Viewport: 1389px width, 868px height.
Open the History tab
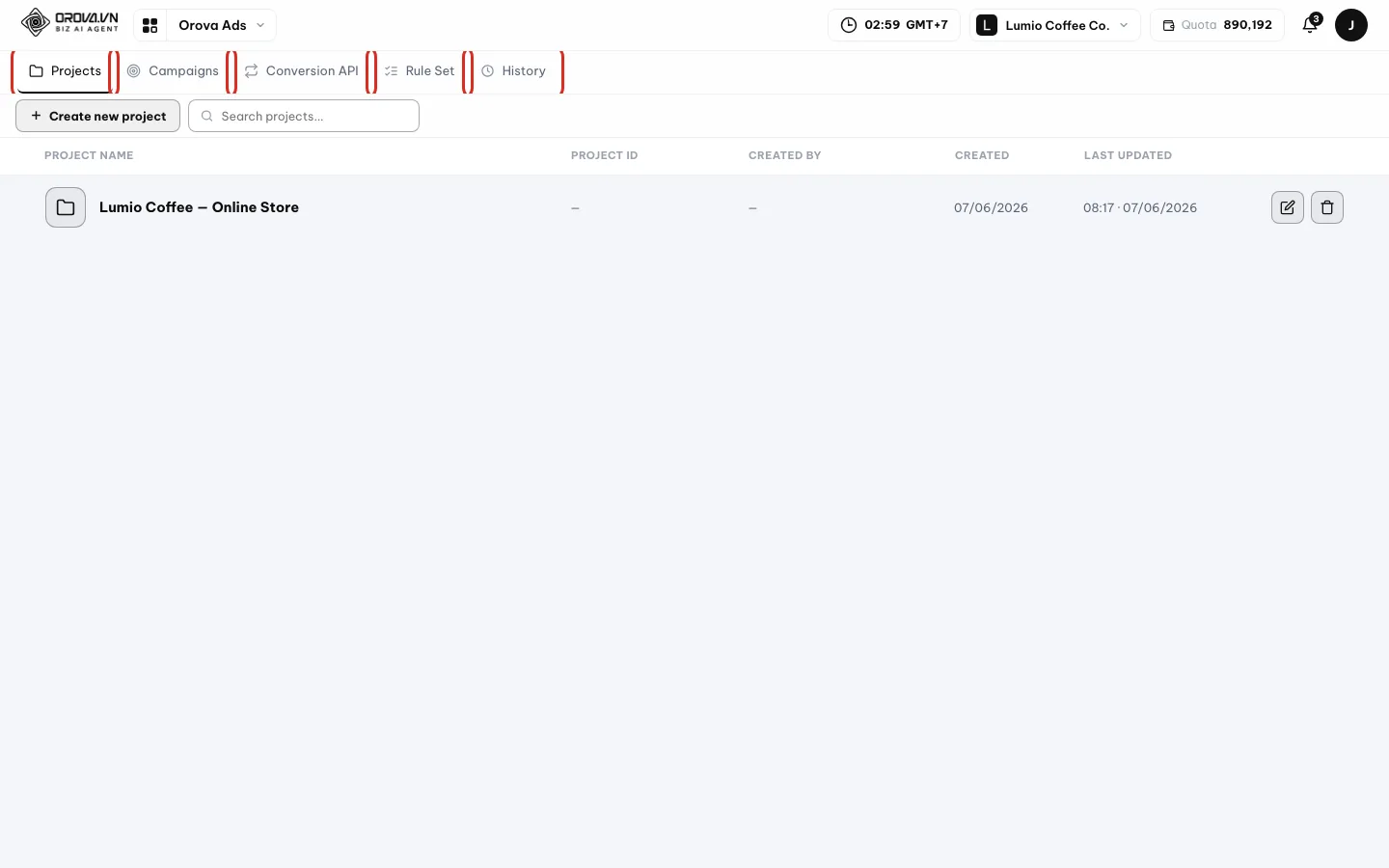(514, 71)
